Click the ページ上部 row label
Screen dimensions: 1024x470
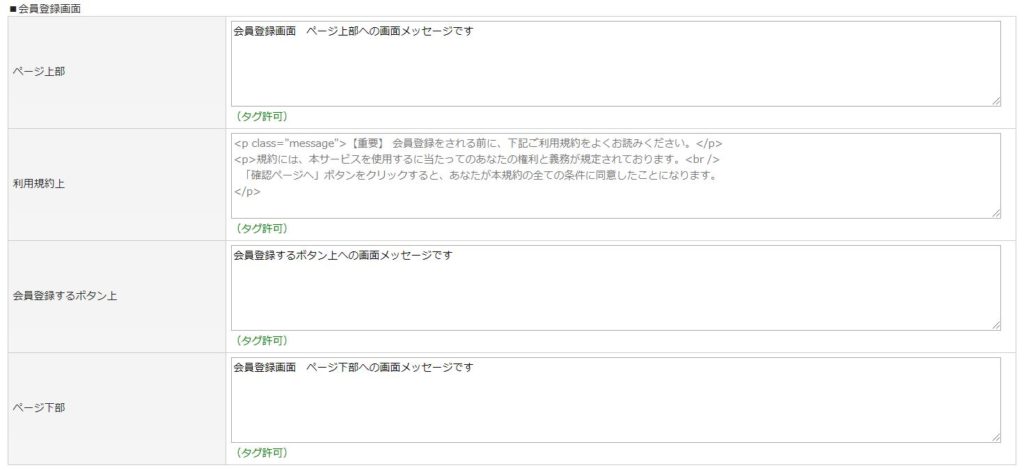coord(39,72)
